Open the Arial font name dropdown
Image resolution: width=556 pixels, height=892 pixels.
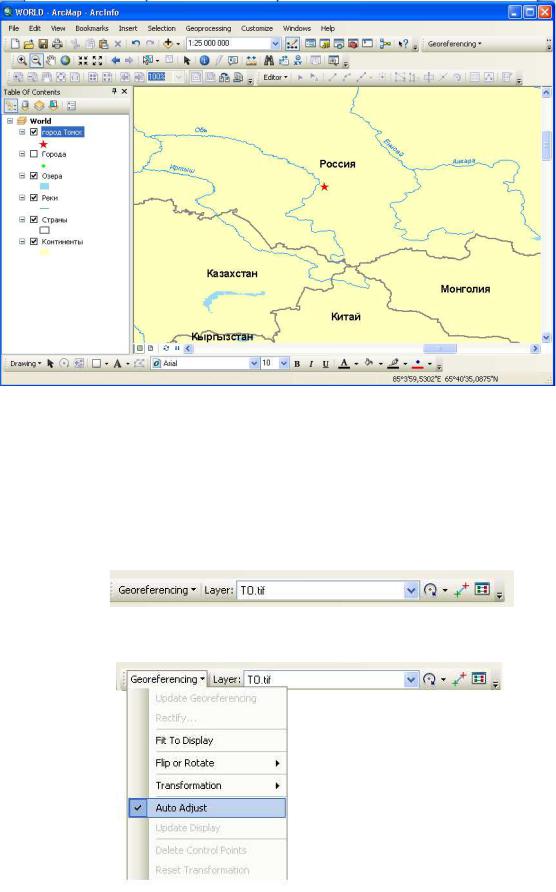[x=254, y=364]
